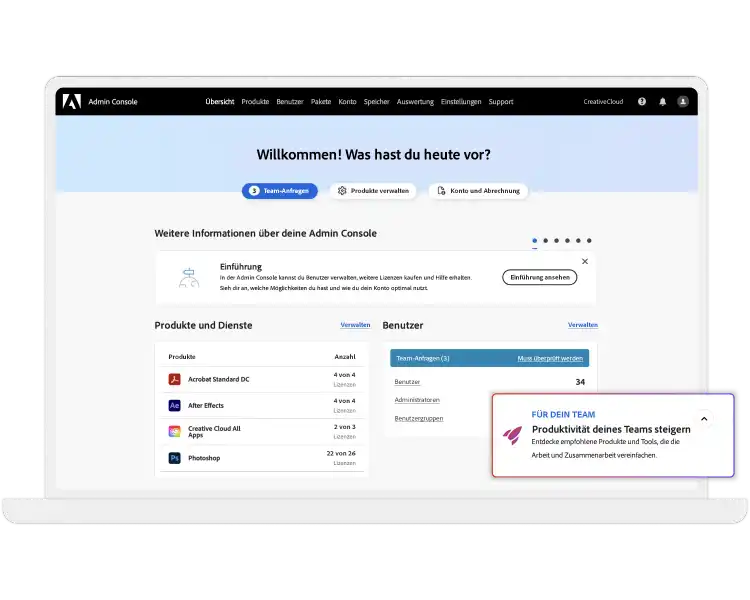Click the Adobe logo in the header

[72, 101]
